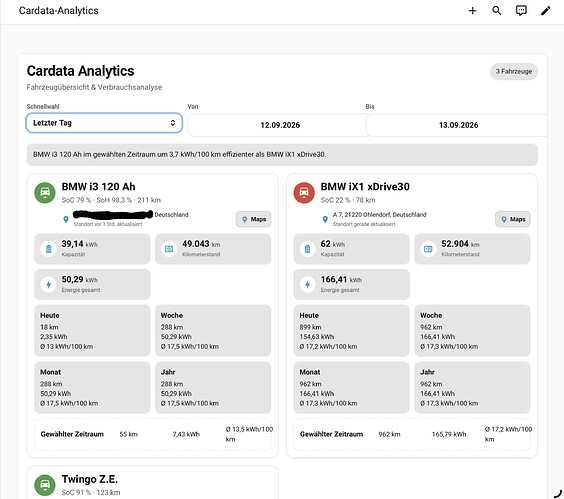Click the 3 Fahrzeuge badge

(514, 71)
